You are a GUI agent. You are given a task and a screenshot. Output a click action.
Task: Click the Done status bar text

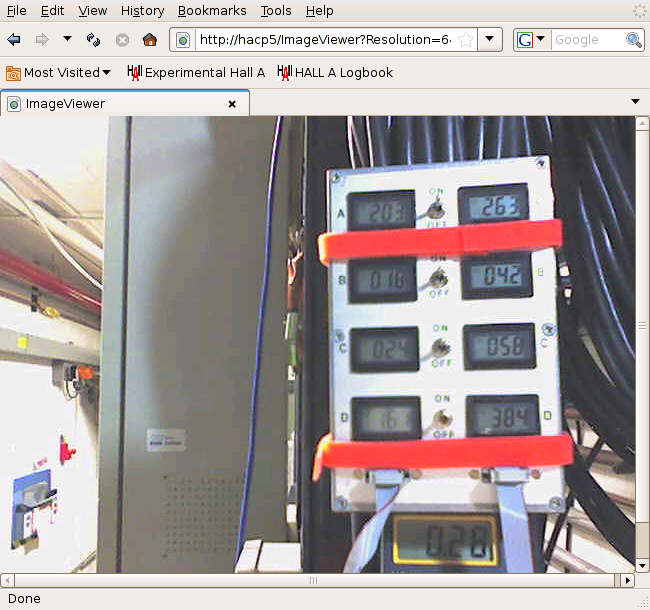[x=24, y=599]
